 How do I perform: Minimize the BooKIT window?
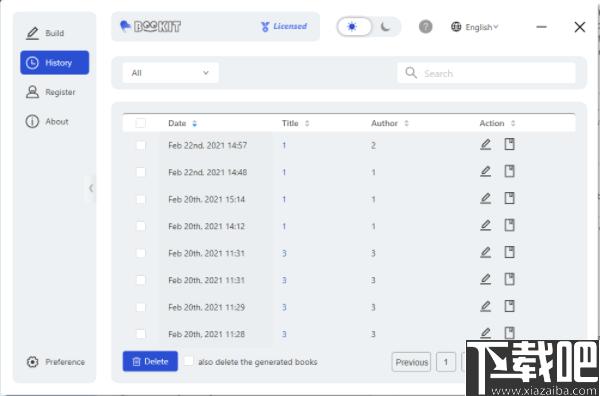541,27
